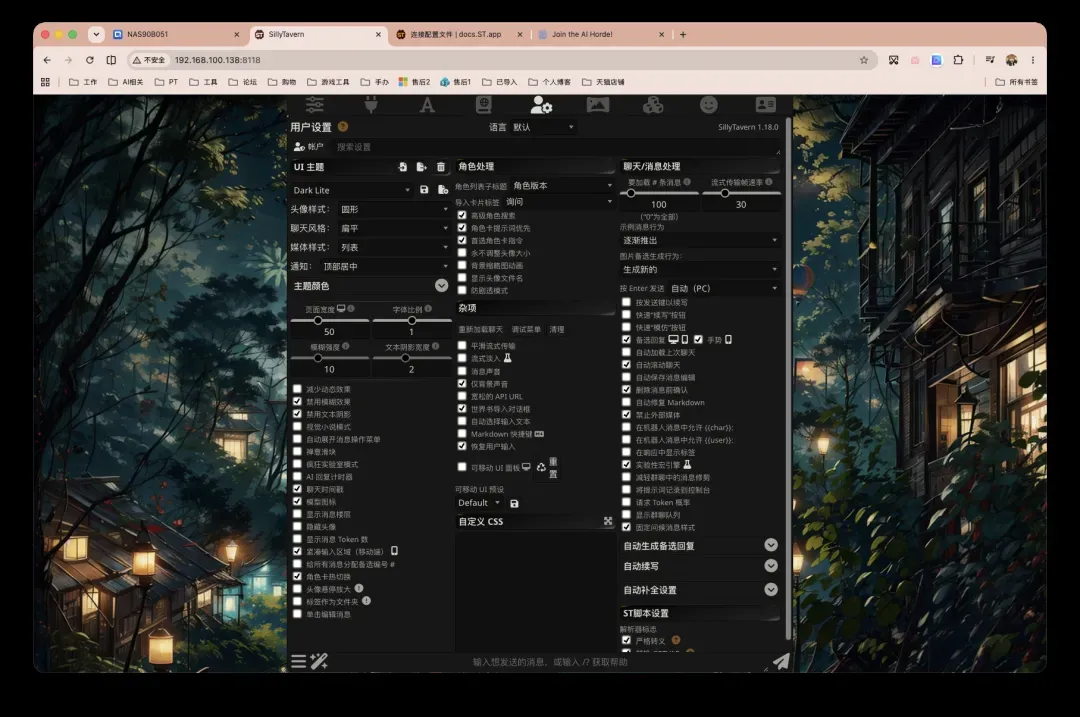1080x717 pixels.
Task: Enable the 自动修复 Markdown checkbox
Action: (626, 402)
